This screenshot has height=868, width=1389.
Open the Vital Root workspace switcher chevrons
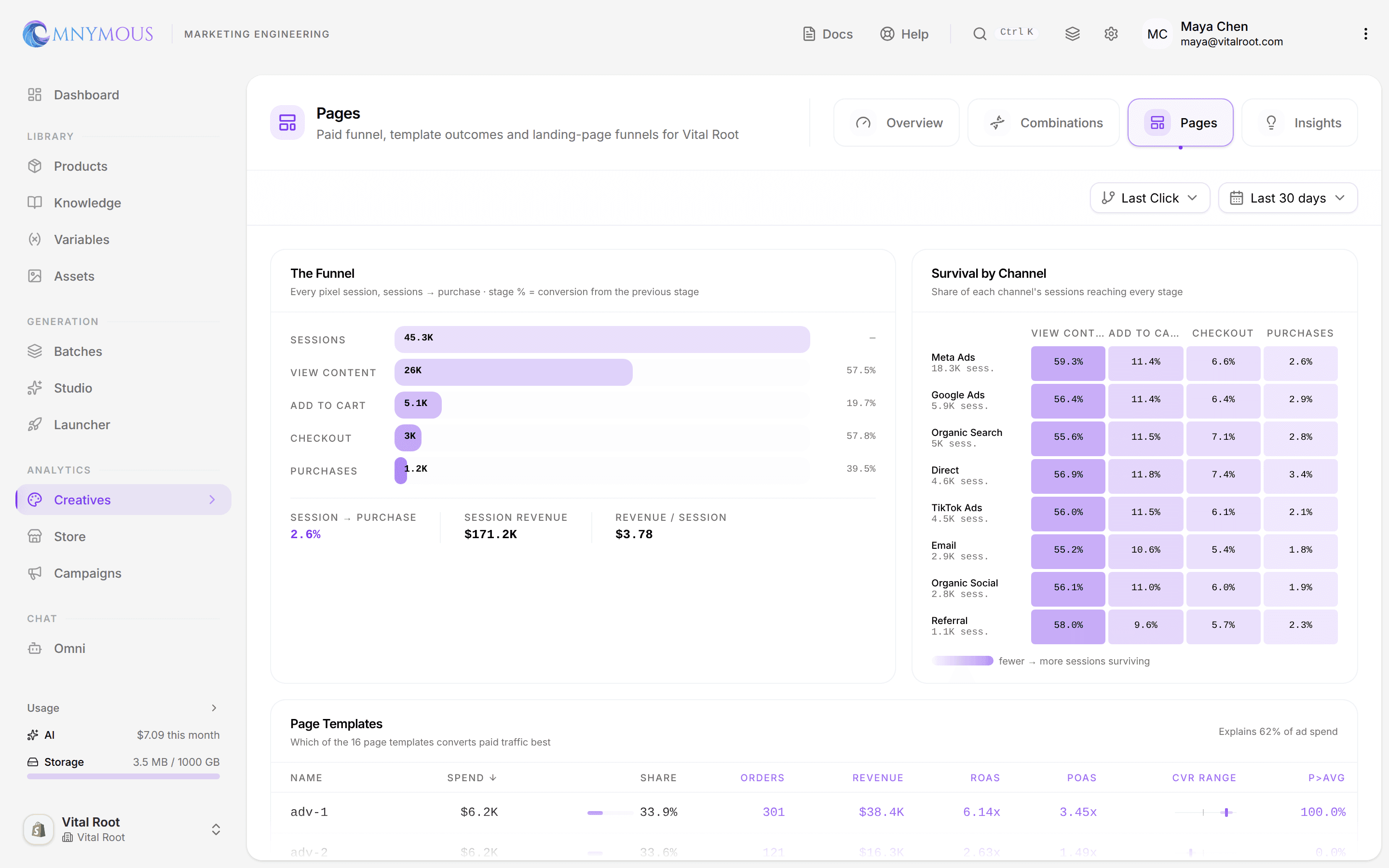pyautogui.click(x=216, y=829)
